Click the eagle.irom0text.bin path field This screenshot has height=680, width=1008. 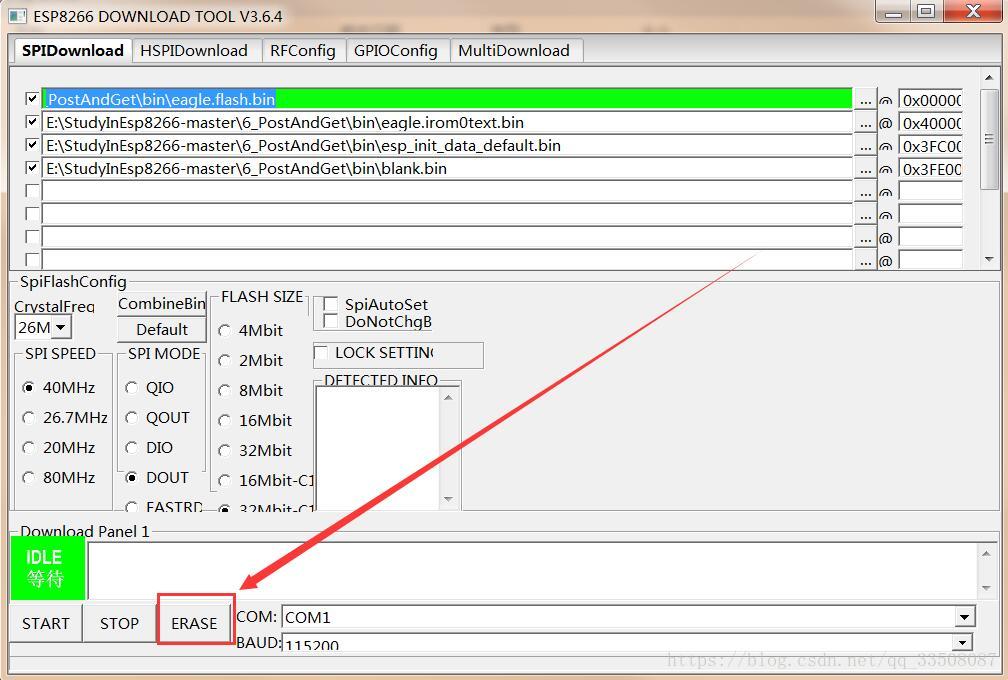pos(447,122)
